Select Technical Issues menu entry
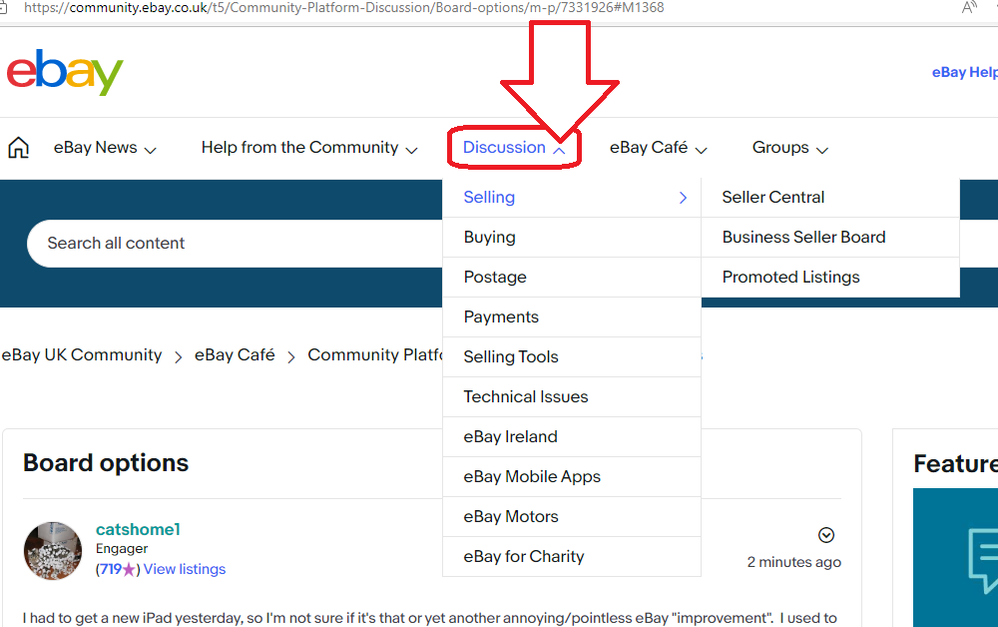This screenshot has width=998, height=627. (572, 397)
